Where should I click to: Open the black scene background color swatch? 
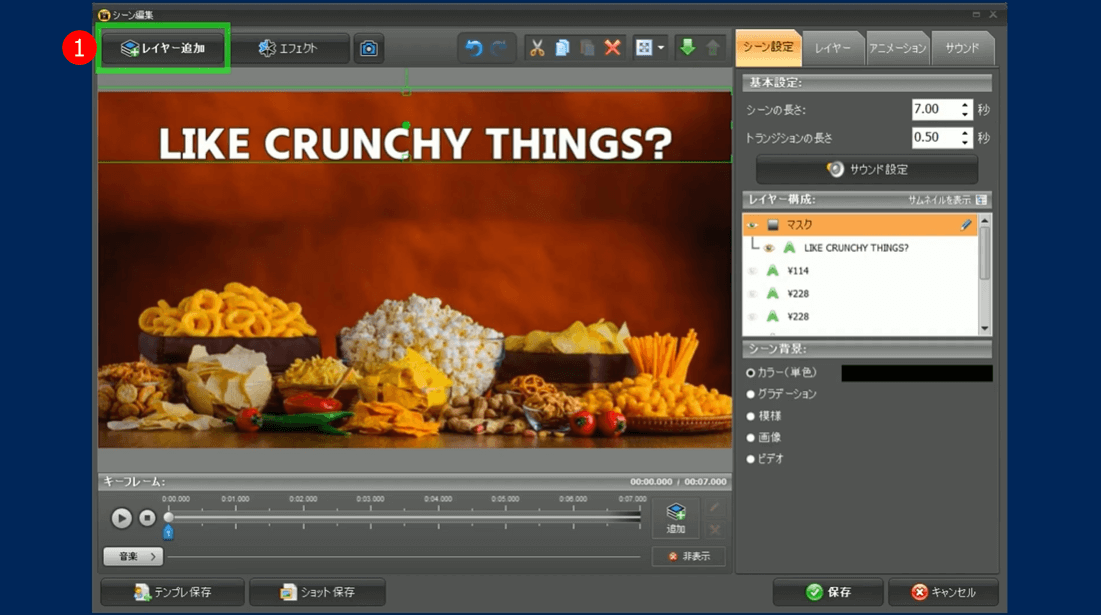click(916, 373)
